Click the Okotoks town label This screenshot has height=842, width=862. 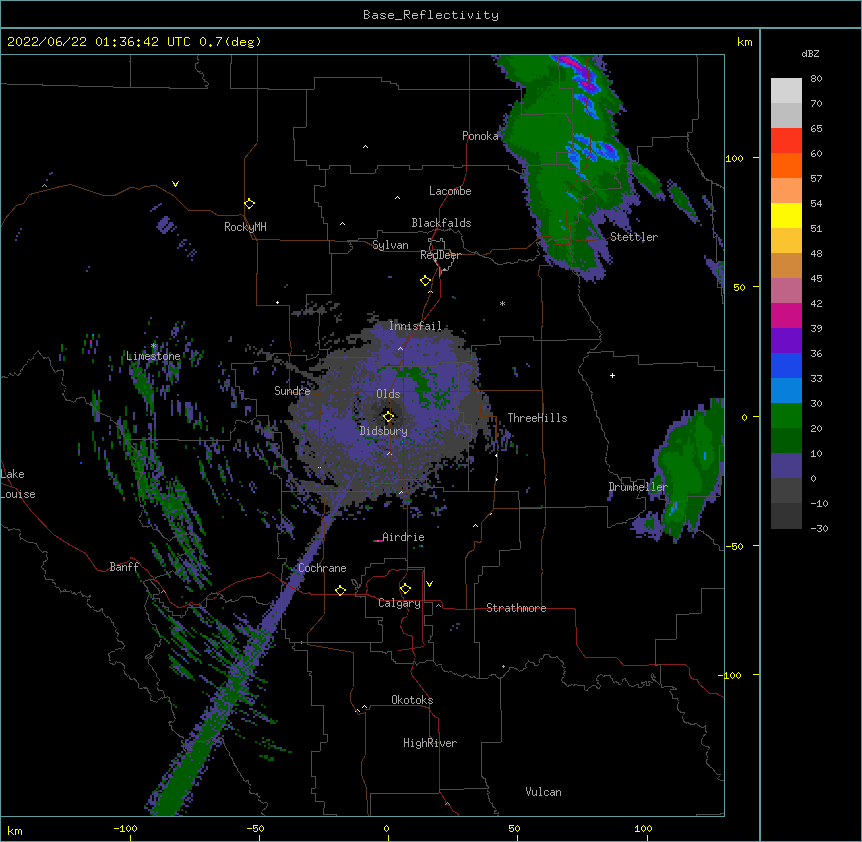point(412,700)
